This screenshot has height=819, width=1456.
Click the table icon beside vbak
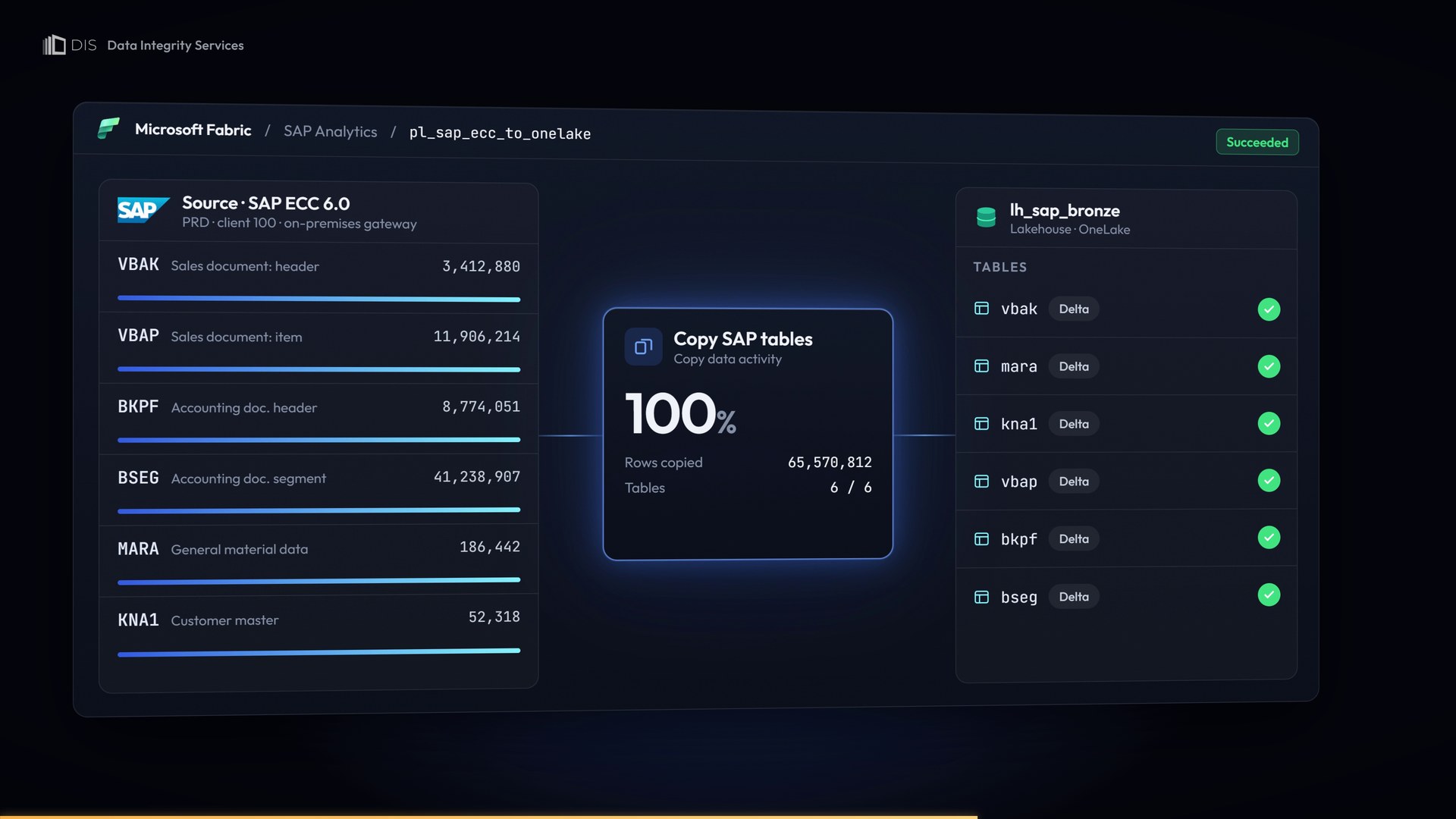tap(981, 309)
